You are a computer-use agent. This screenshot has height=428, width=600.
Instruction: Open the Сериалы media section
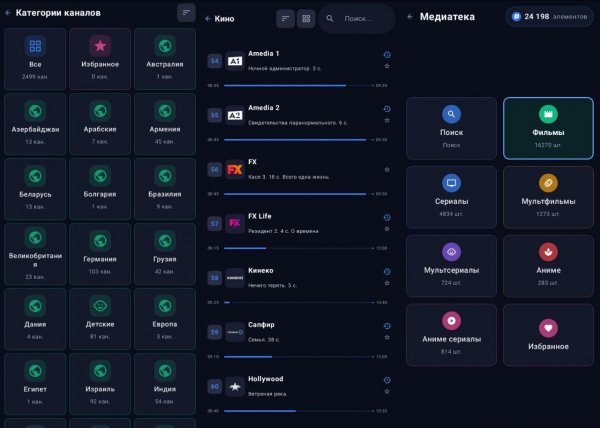click(452, 197)
